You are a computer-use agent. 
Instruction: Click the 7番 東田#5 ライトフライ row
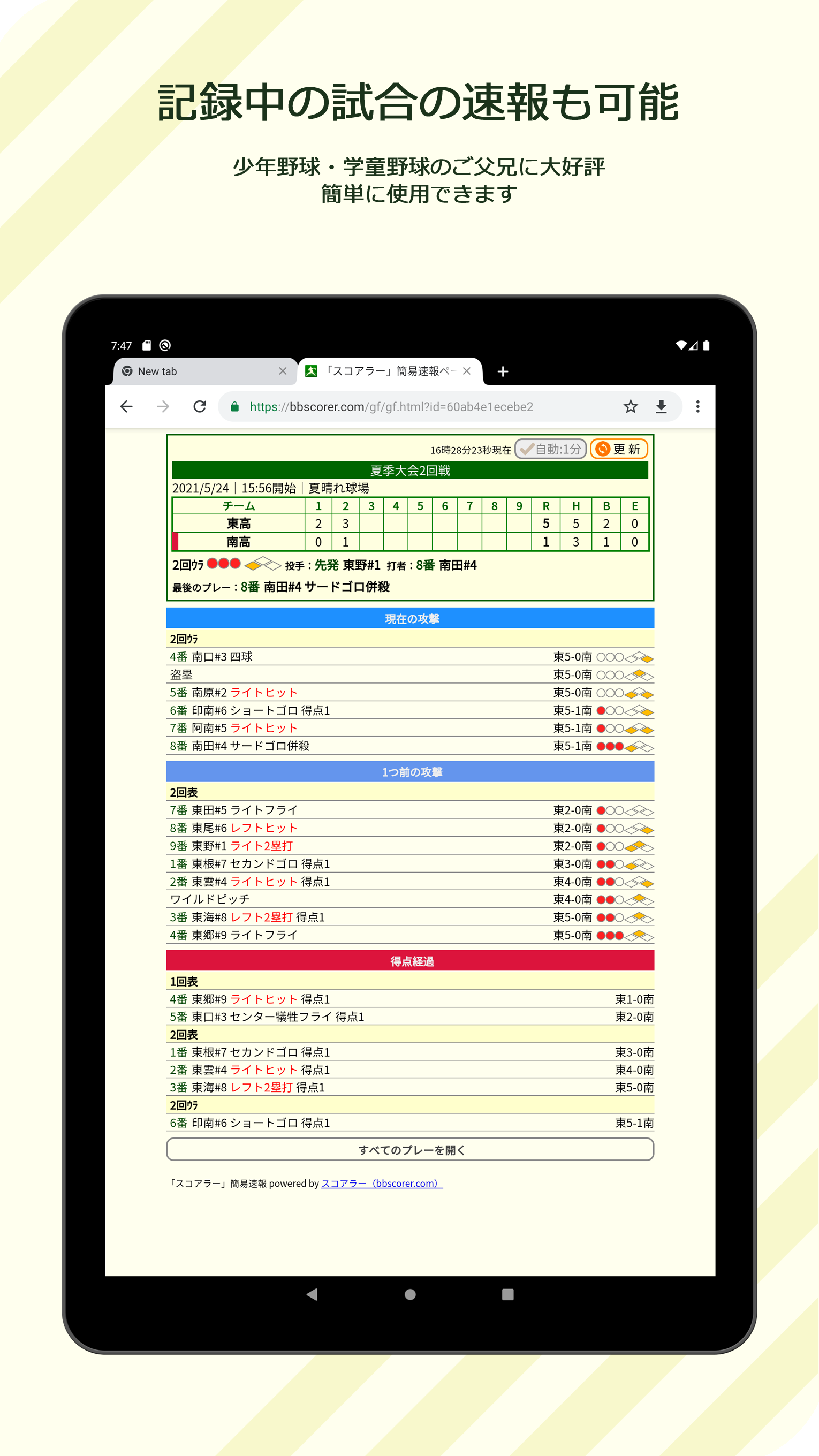click(410, 810)
